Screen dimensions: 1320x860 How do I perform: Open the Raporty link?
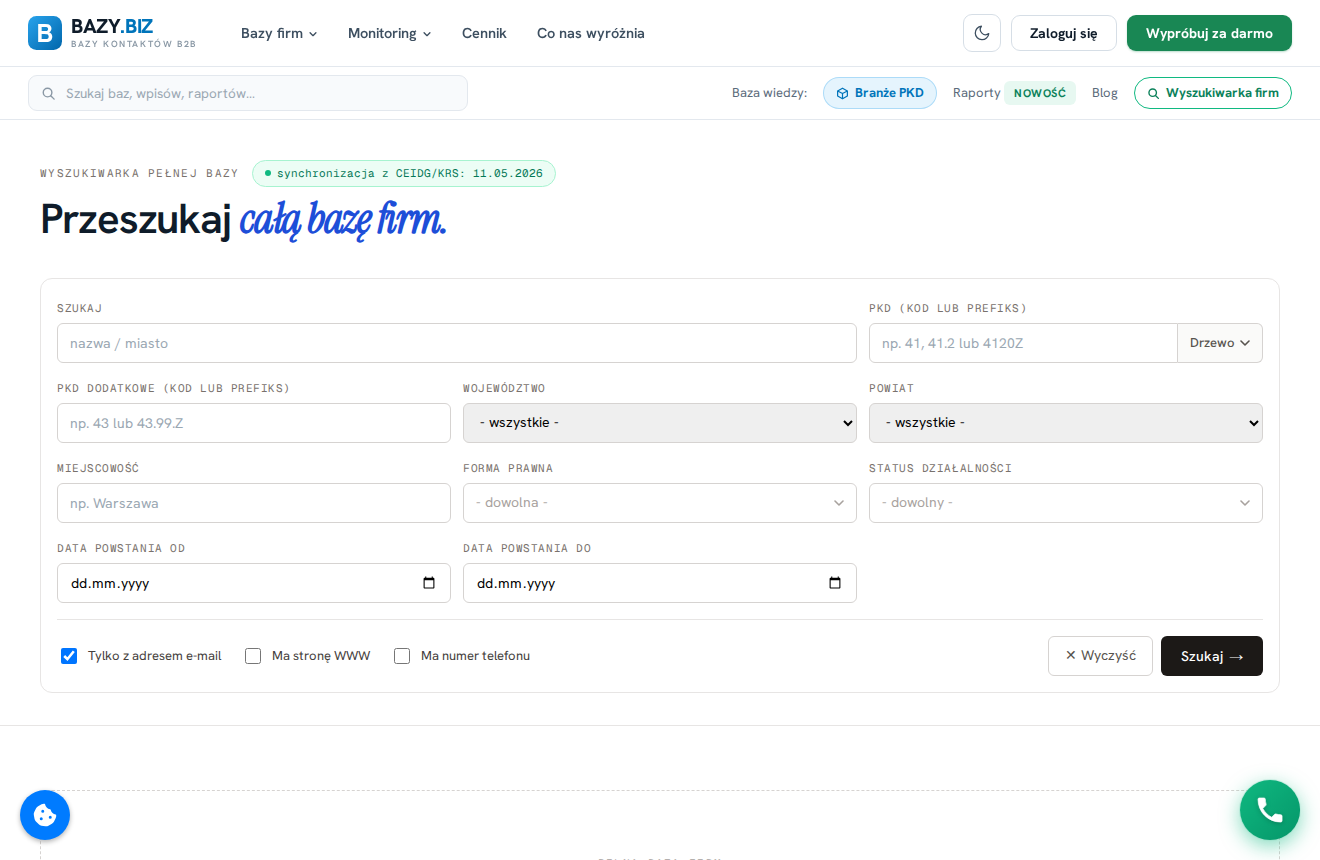(x=977, y=93)
